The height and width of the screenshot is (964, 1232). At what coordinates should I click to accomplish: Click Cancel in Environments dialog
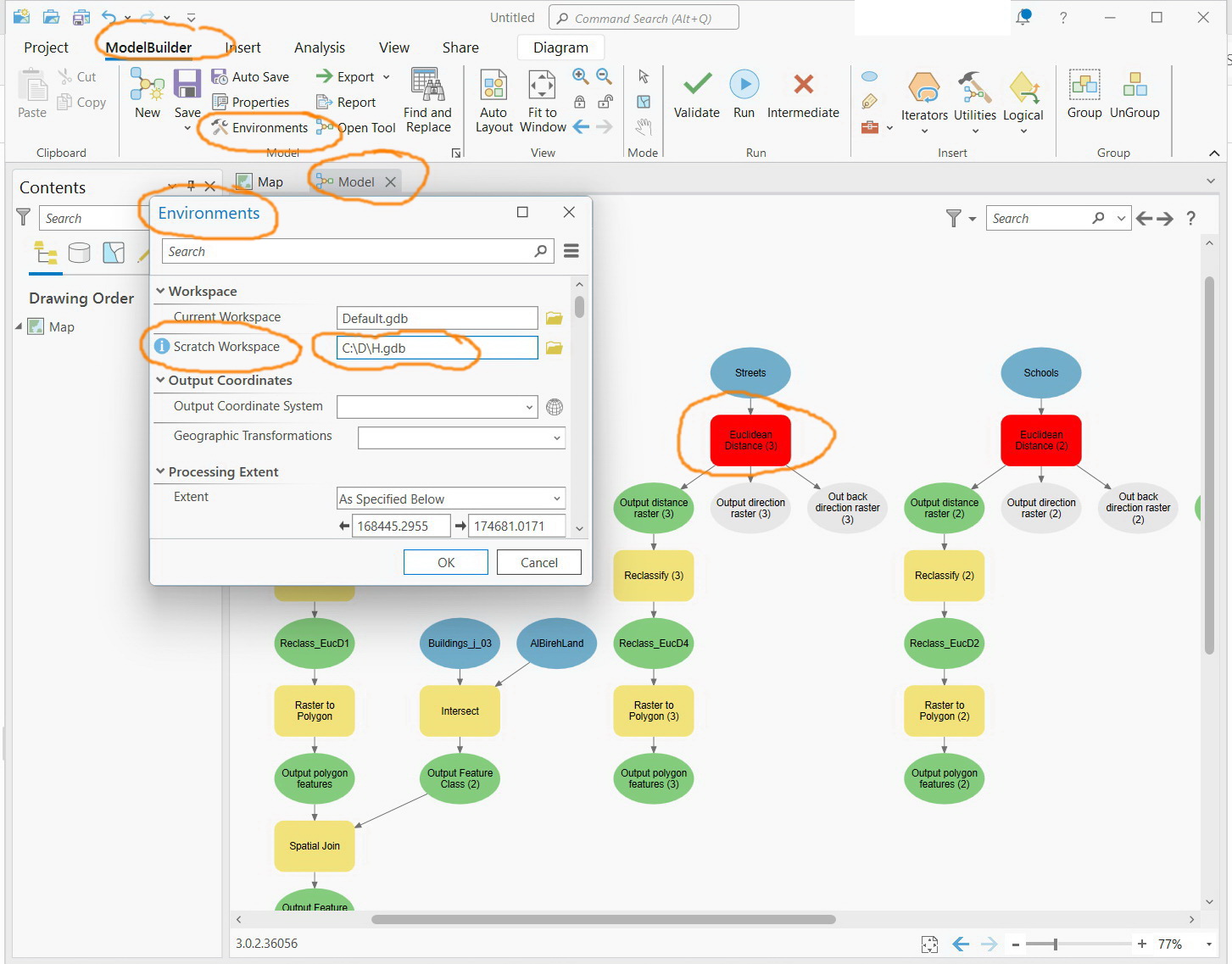(539, 562)
